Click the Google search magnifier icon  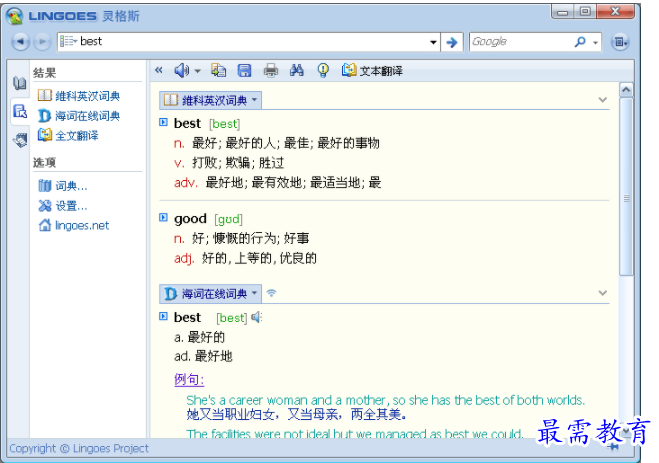click(580, 42)
